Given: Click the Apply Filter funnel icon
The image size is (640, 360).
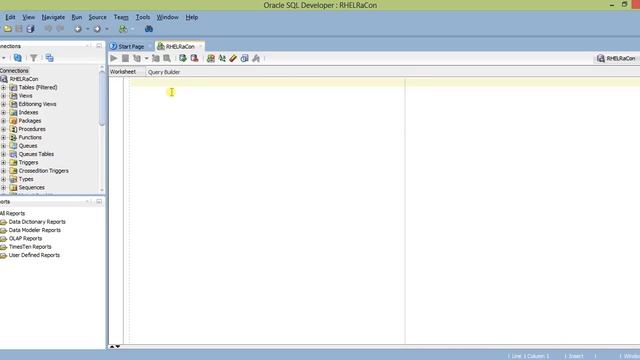Looking at the screenshot, I should click(x=34, y=58).
